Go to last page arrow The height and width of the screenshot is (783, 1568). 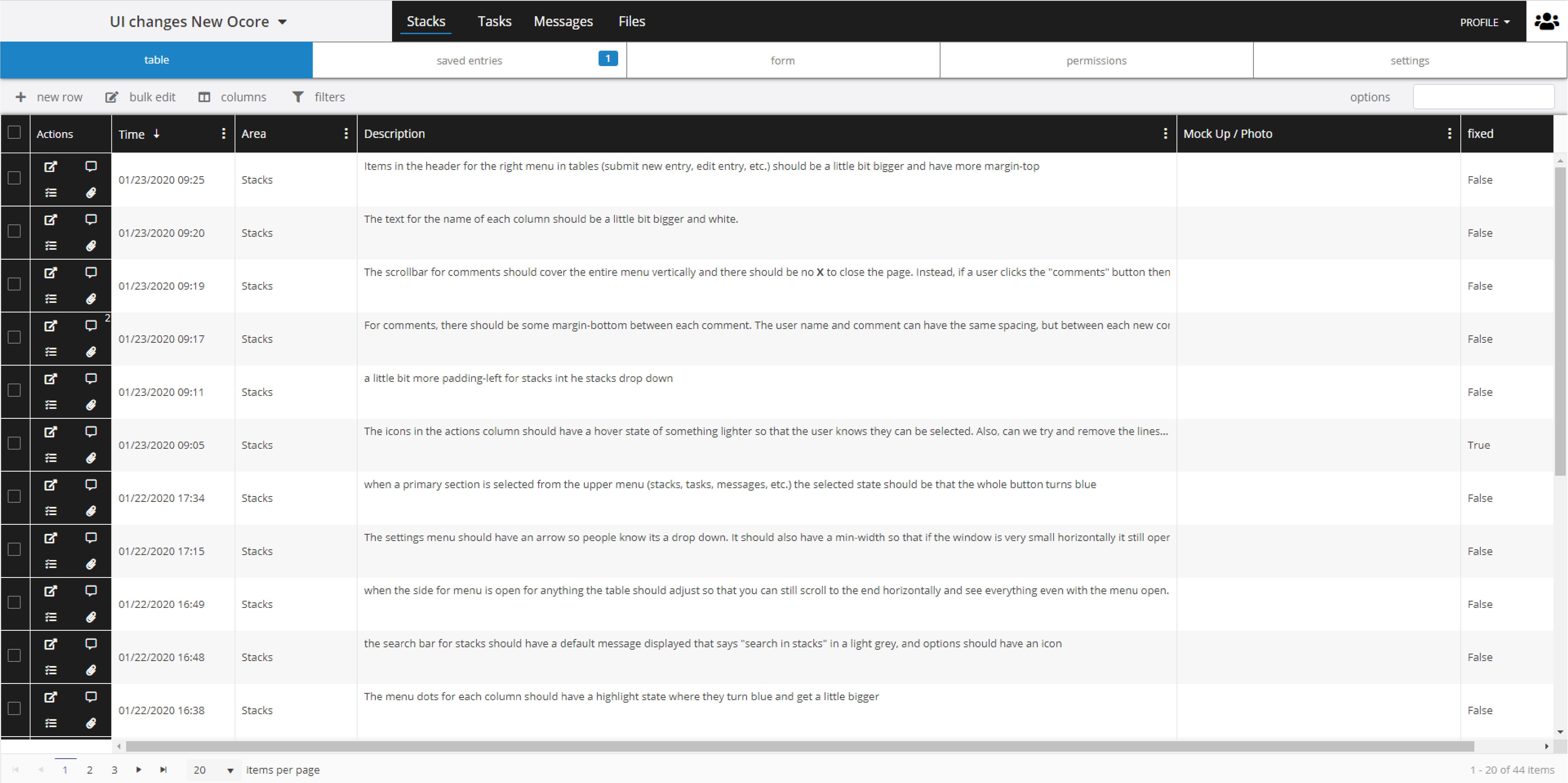pyautogui.click(x=163, y=770)
